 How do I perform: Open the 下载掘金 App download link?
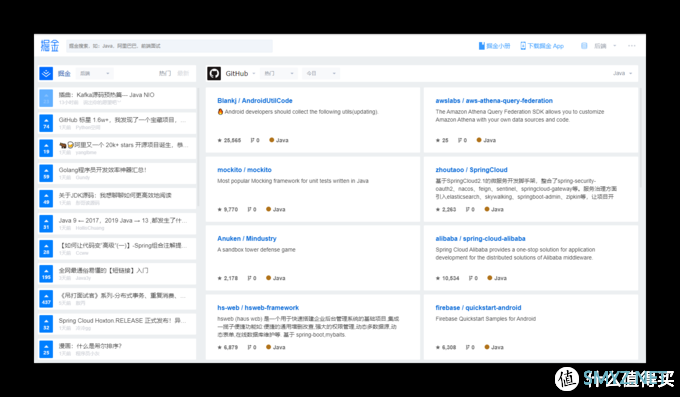click(542, 46)
